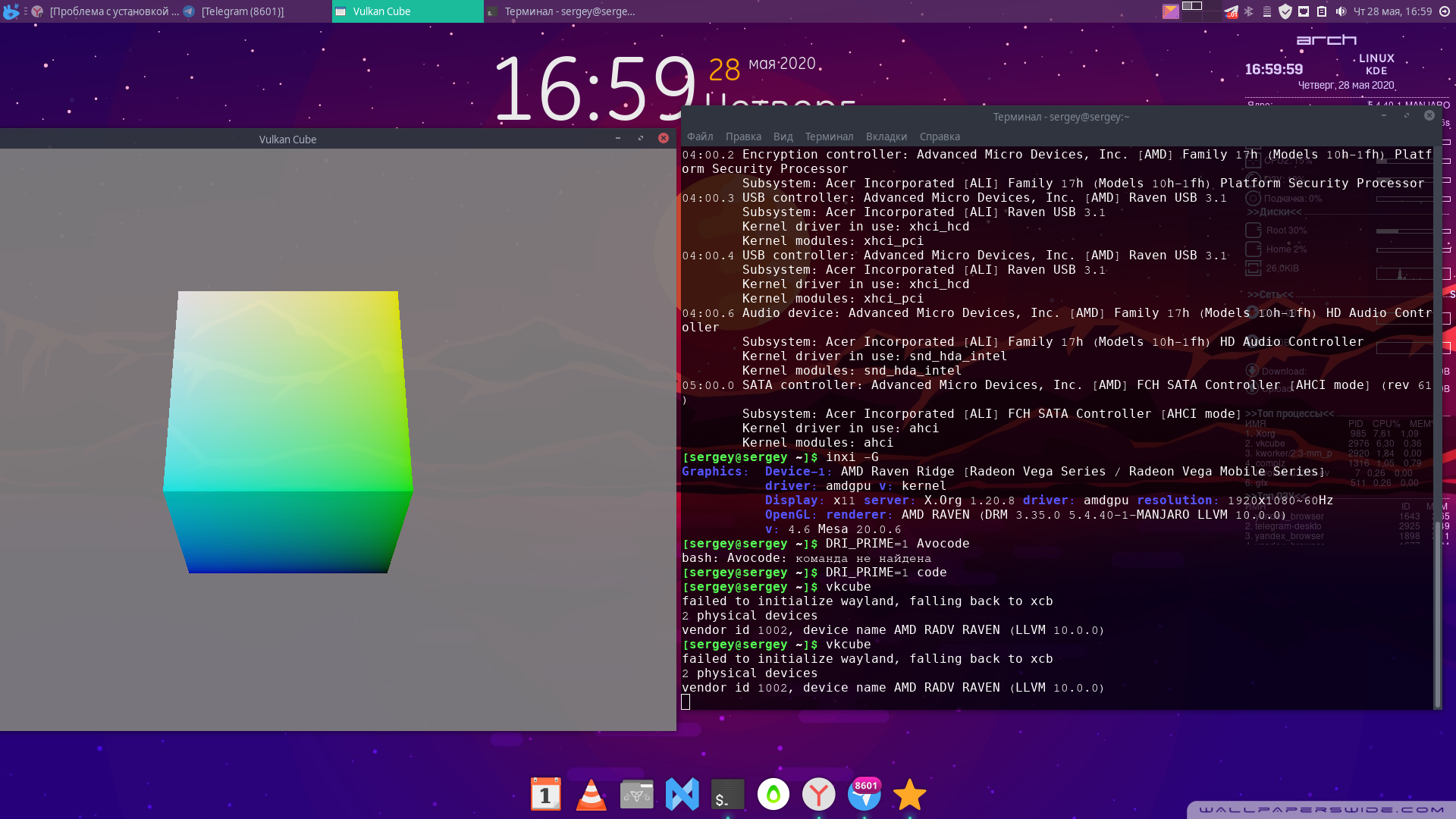The image size is (1456, 819).
Task: Click the terminal title 'Терминал - sergey@sergey:~'
Action: tap(1061, 117)
